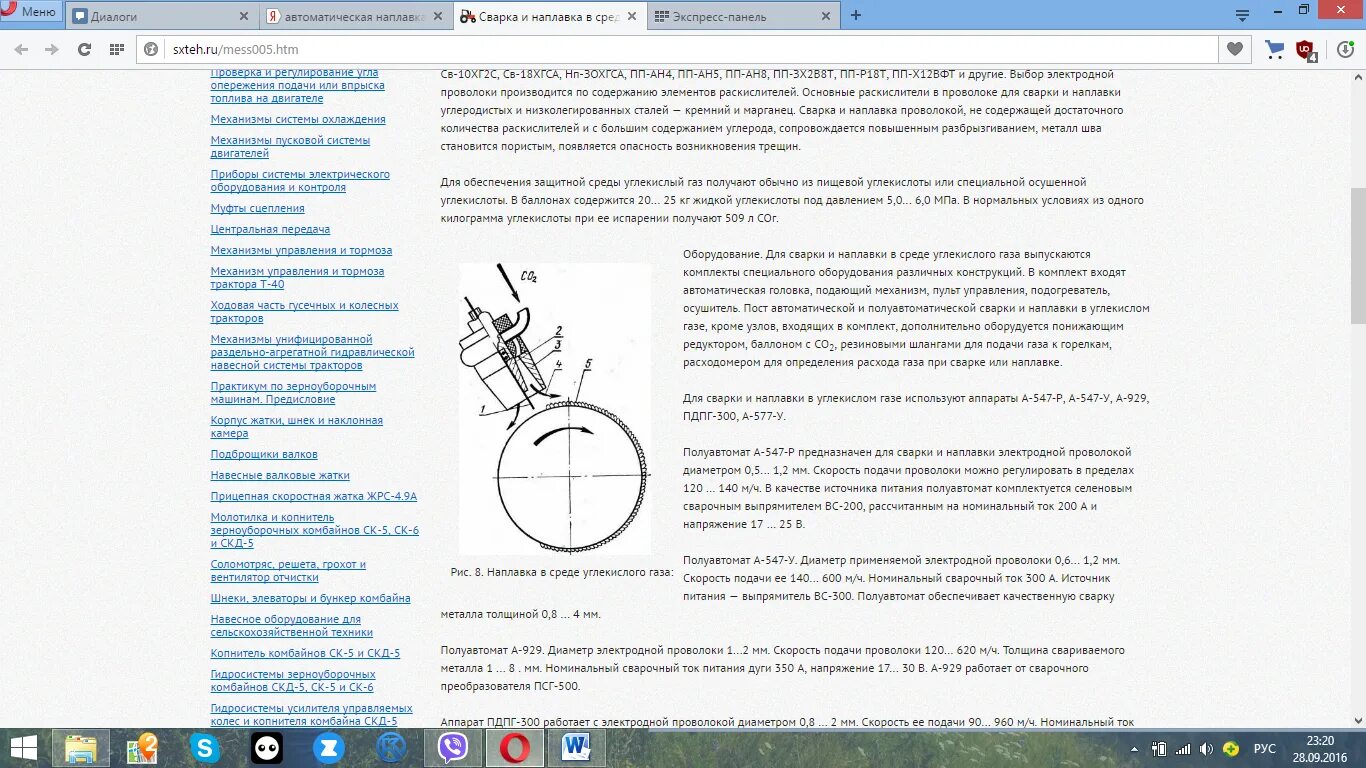Open the downloads icon in toolbar

click(1345, 49)
